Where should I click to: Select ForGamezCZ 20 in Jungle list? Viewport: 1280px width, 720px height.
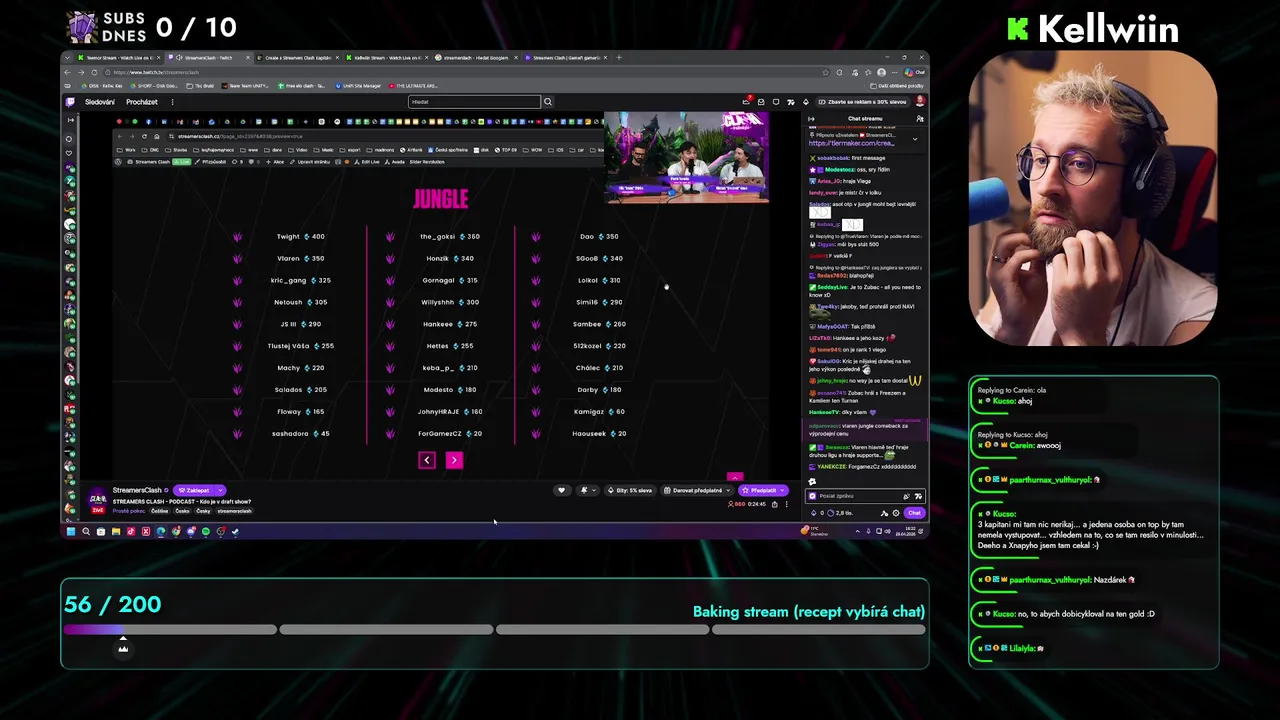pyautogui.click(x=450, y=434)
